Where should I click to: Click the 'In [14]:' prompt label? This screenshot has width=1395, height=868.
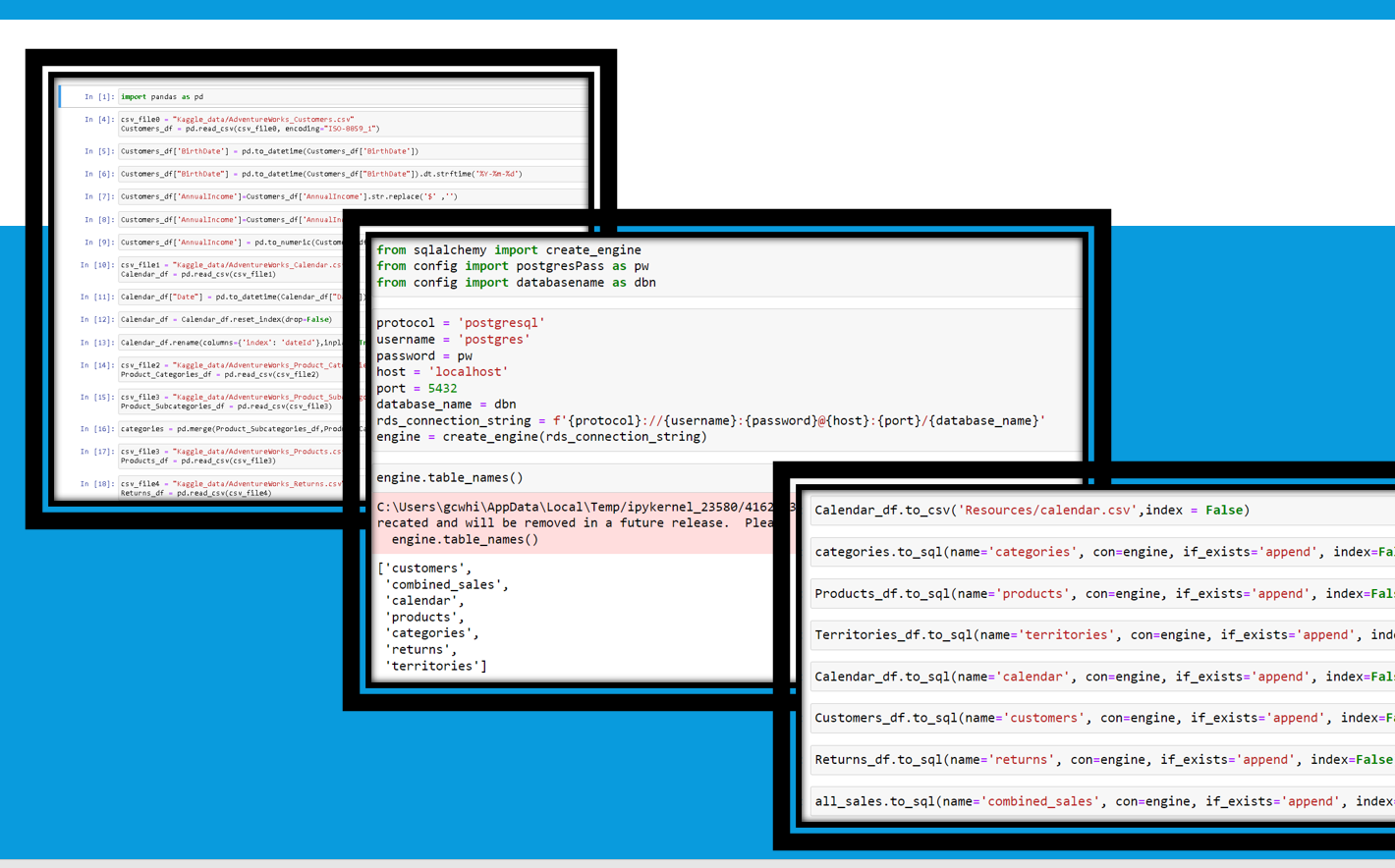(97, 365)
